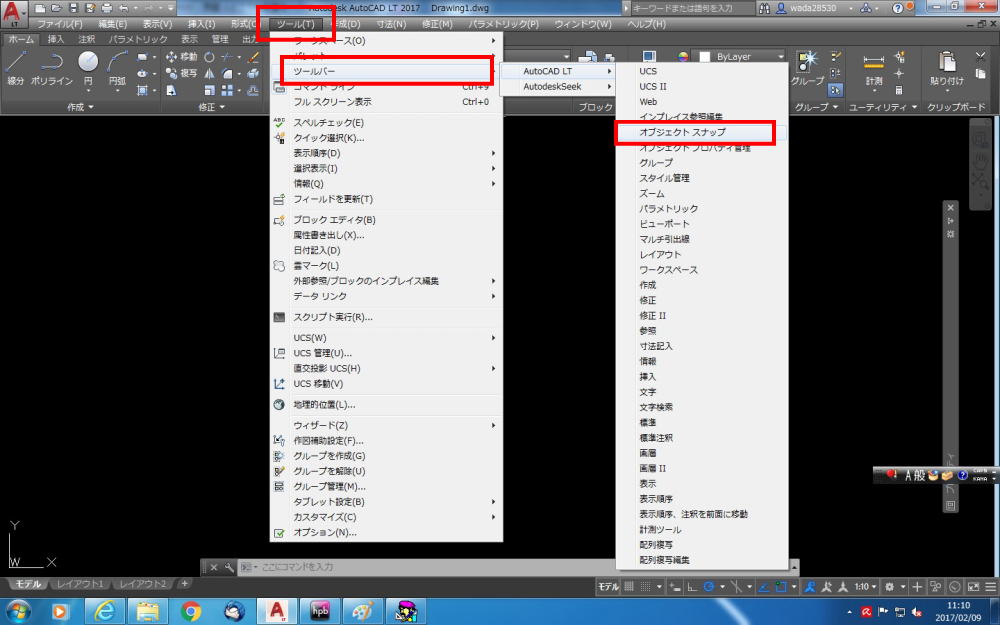Image resolution: width=1000 pixels, height=625 pixels.
Task: Switch to the レイアウト1 tab
Action: (80, 584)
